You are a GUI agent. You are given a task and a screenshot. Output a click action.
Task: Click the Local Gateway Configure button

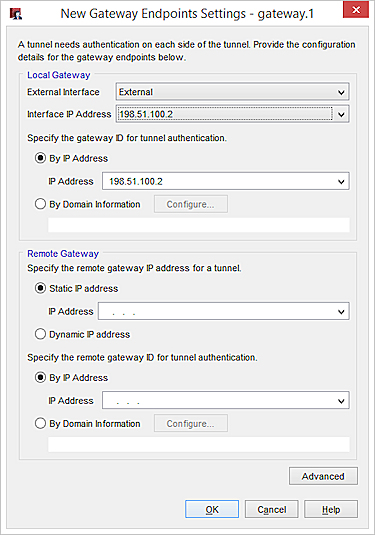pos(190,204)
